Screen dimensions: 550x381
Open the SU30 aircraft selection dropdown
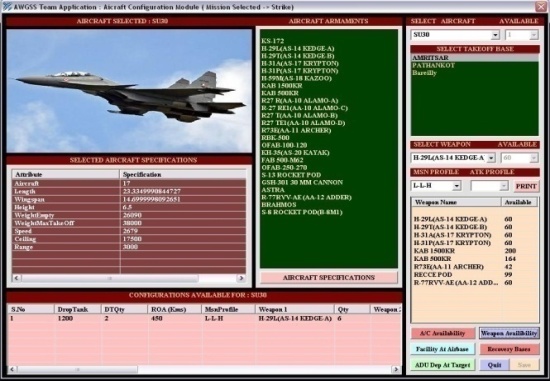[495, 35]
